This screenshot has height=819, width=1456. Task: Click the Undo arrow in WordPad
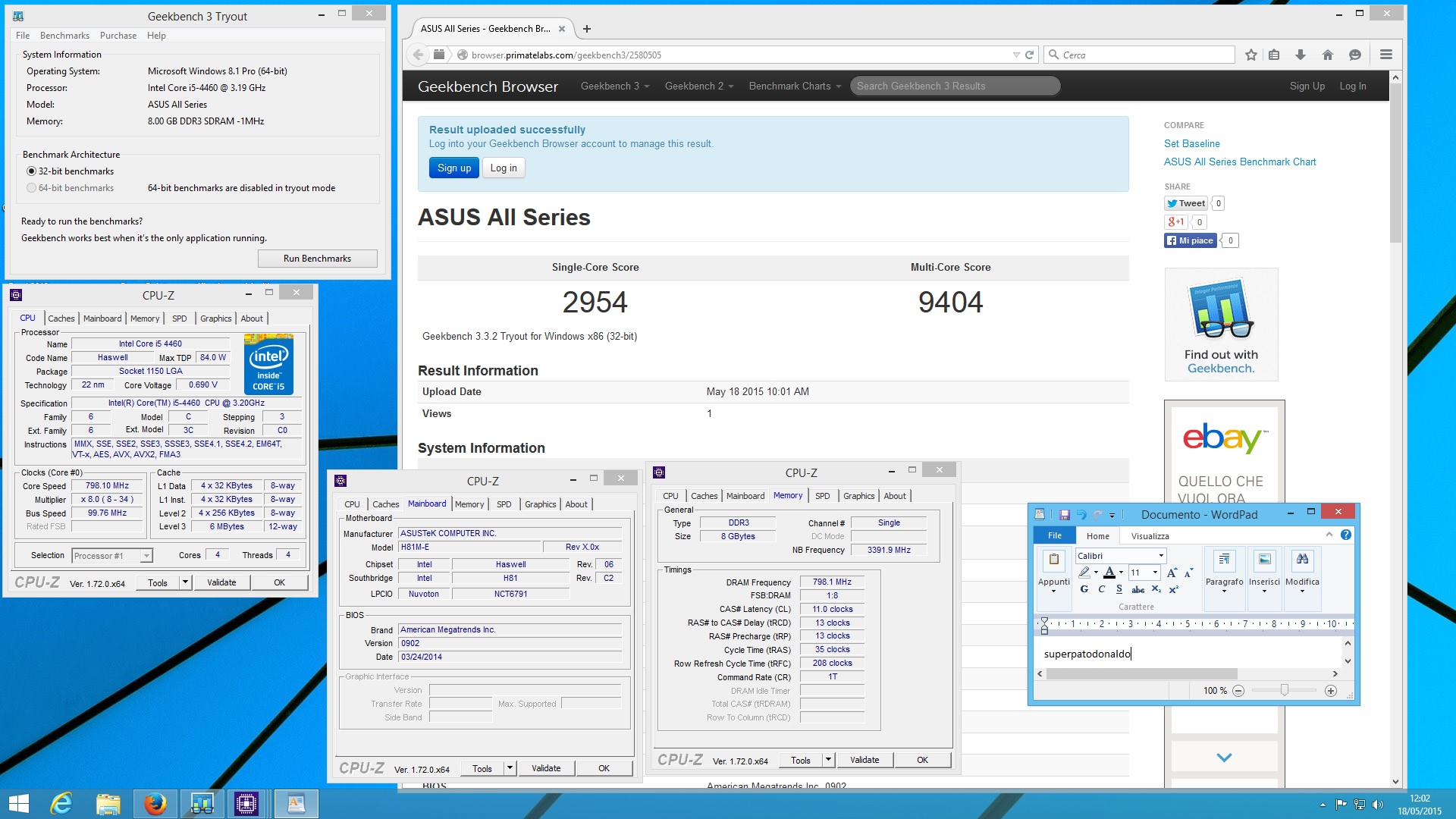coord(1081,515)
